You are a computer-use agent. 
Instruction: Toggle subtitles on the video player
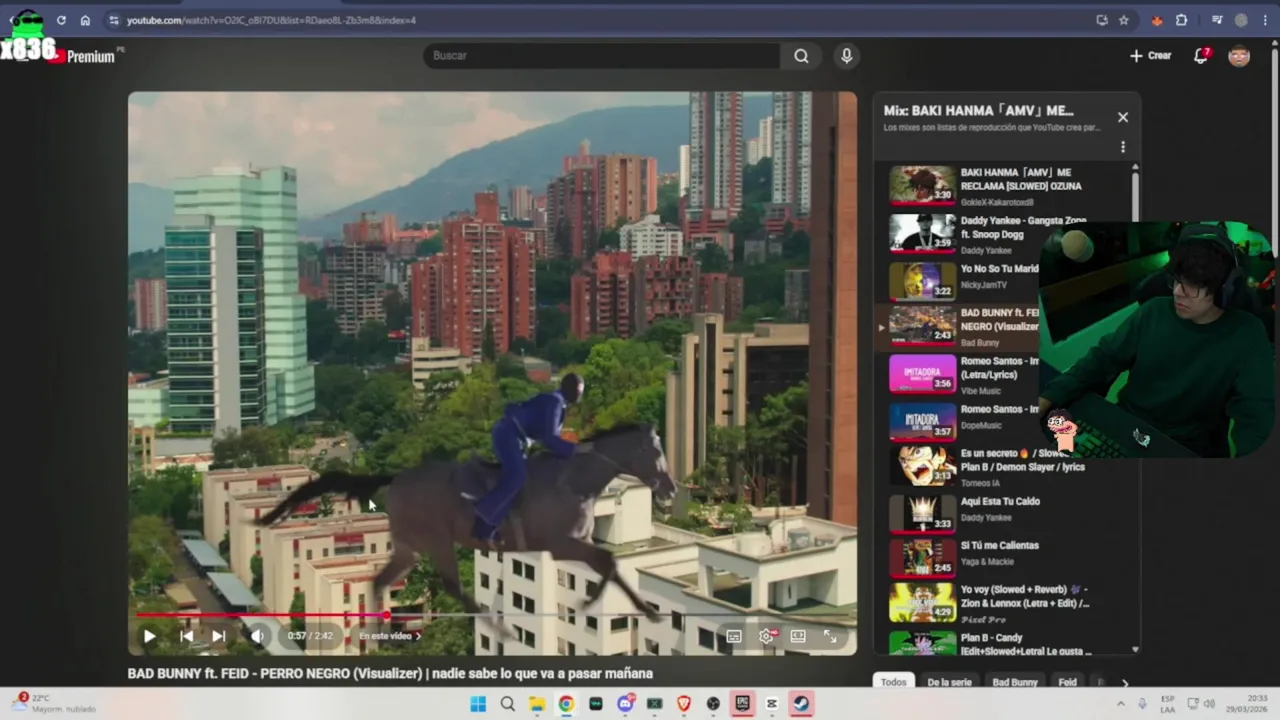734,636
